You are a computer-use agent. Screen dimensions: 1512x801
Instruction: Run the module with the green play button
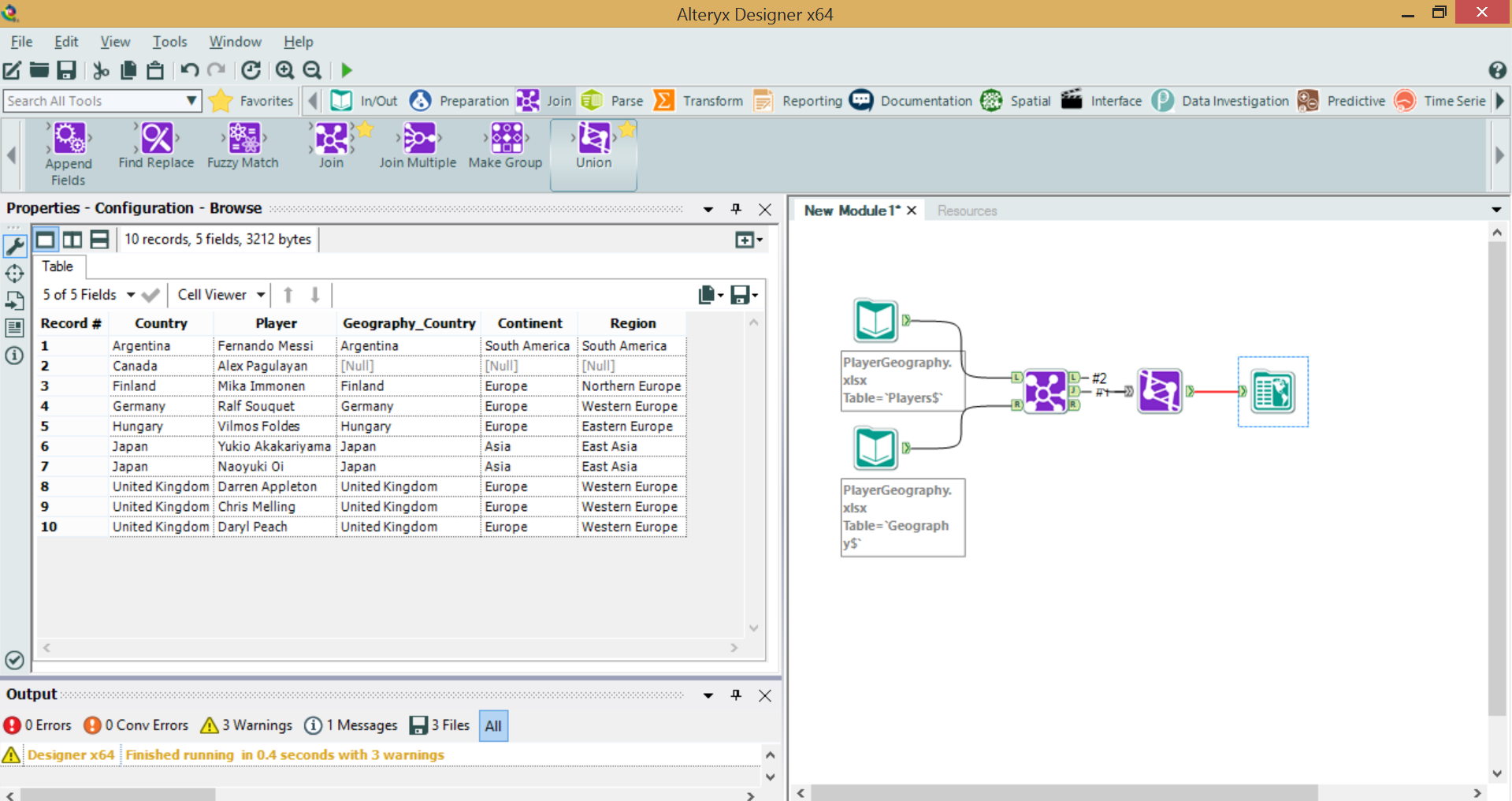click(347, 70)
